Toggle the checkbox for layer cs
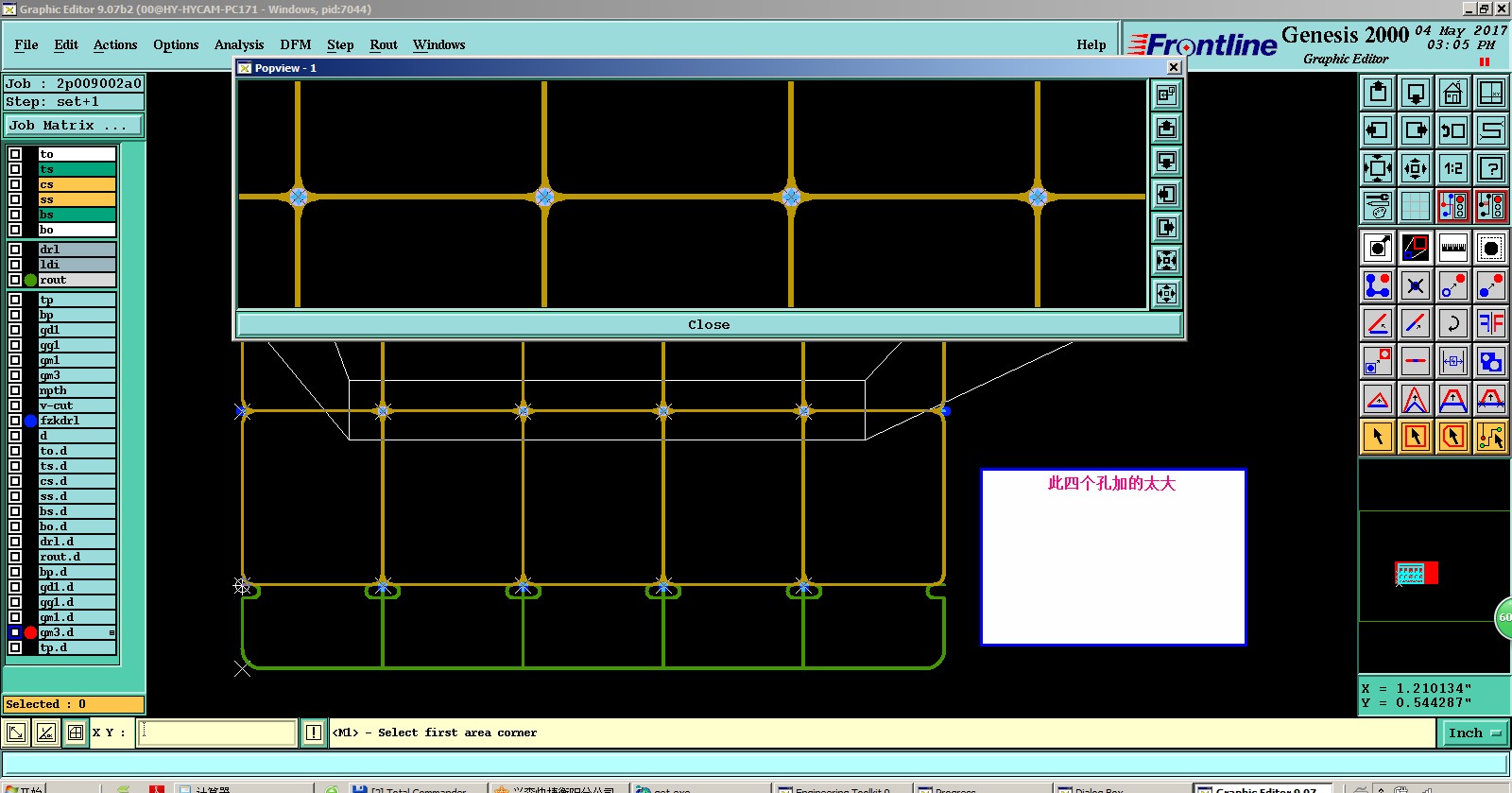 (15, 184)
